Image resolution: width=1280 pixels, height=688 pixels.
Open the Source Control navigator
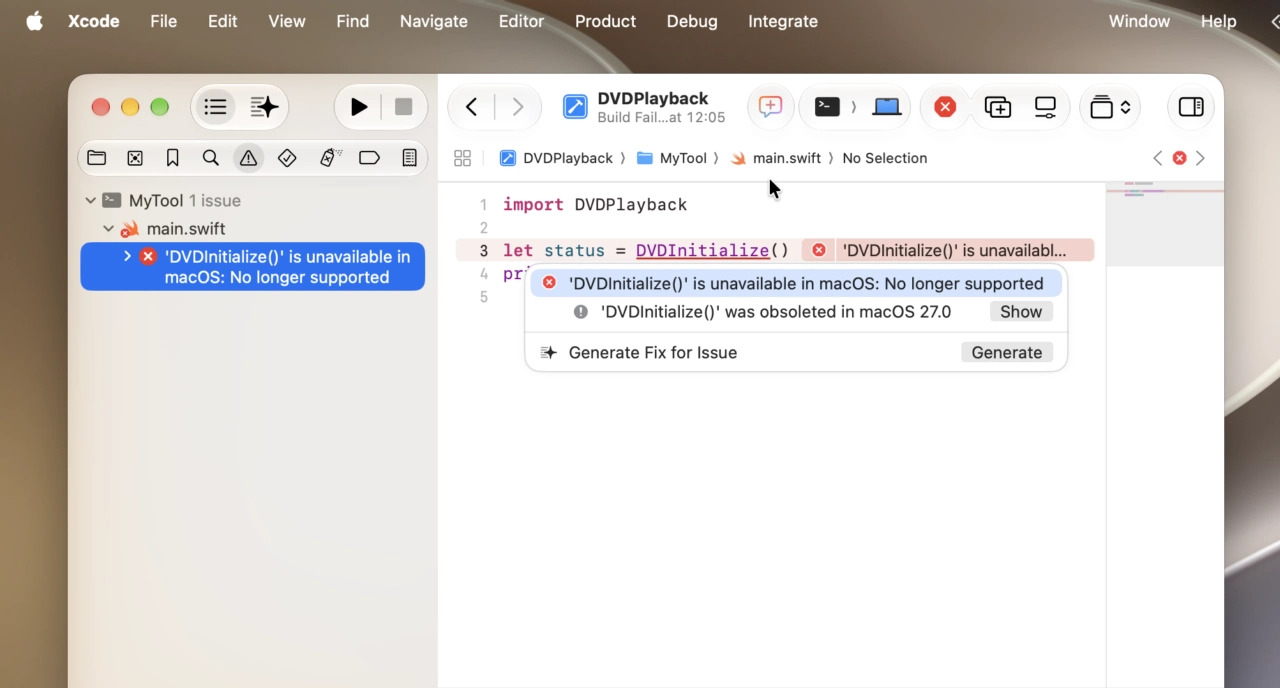(x=135, y=158)
